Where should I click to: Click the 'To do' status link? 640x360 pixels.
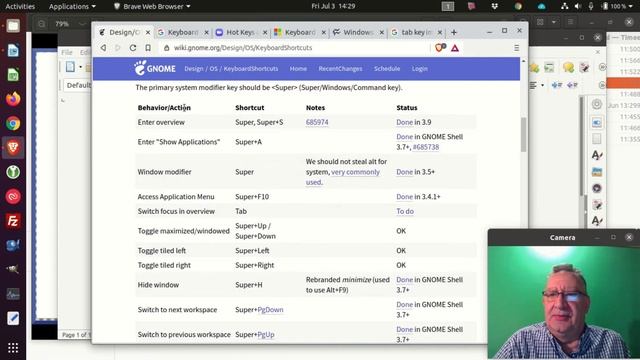click(x=405, y=211)
